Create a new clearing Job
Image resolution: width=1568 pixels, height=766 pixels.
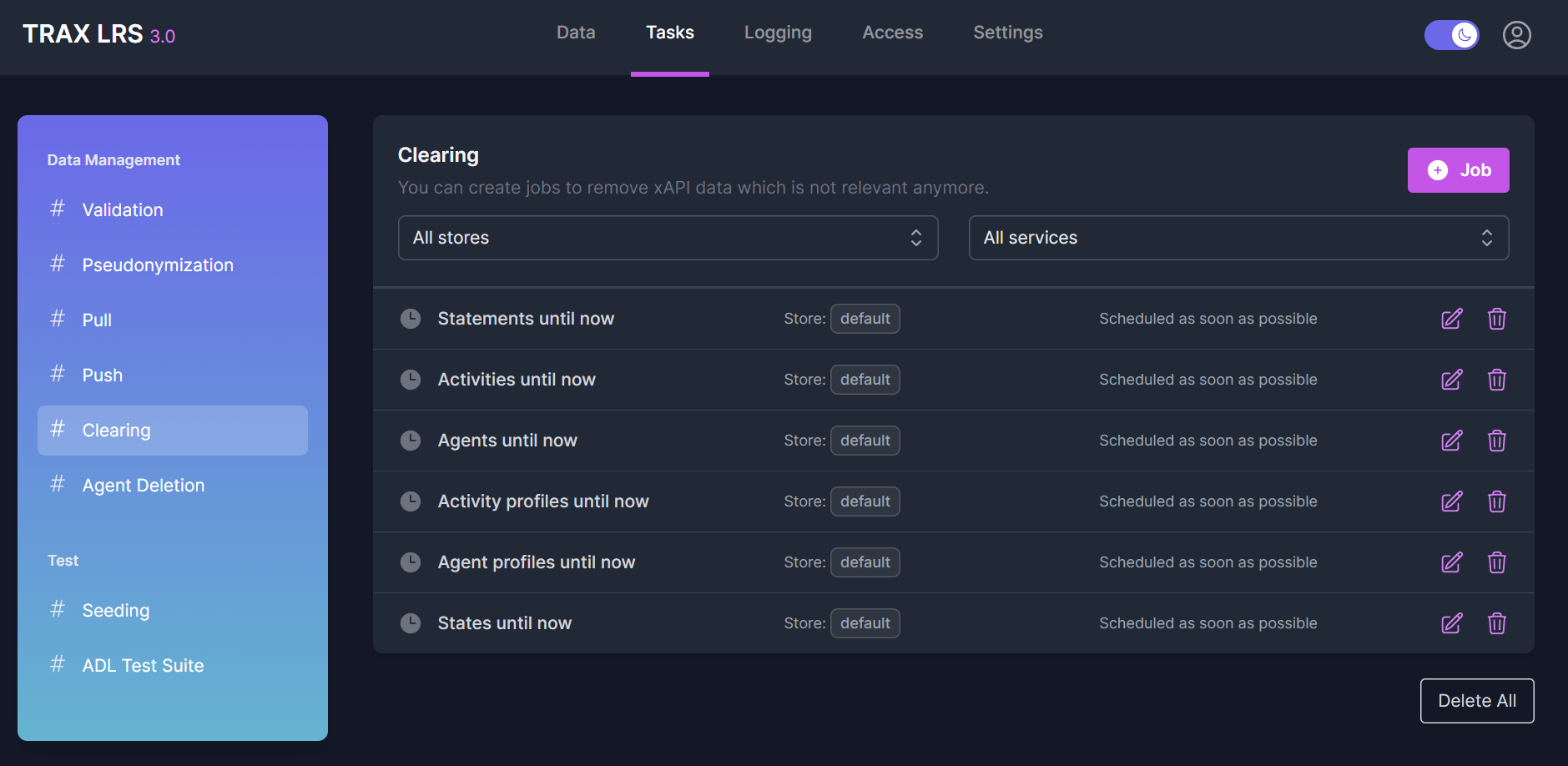coord(1458,170)
